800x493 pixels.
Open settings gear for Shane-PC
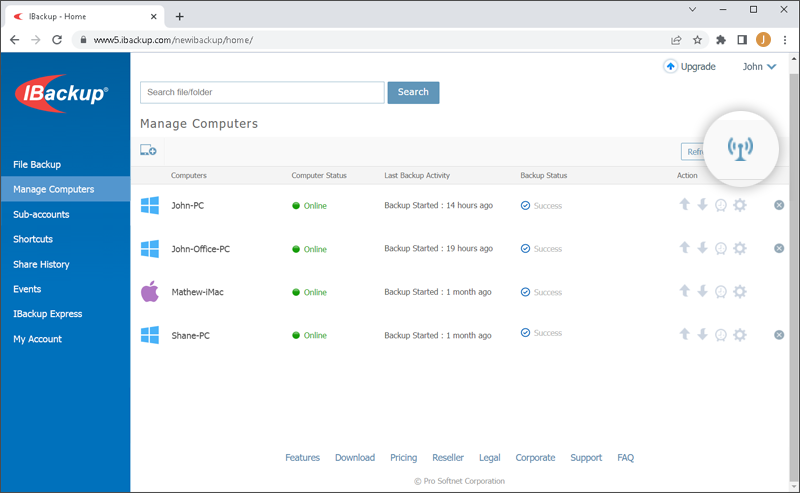(x=739, y=335)
